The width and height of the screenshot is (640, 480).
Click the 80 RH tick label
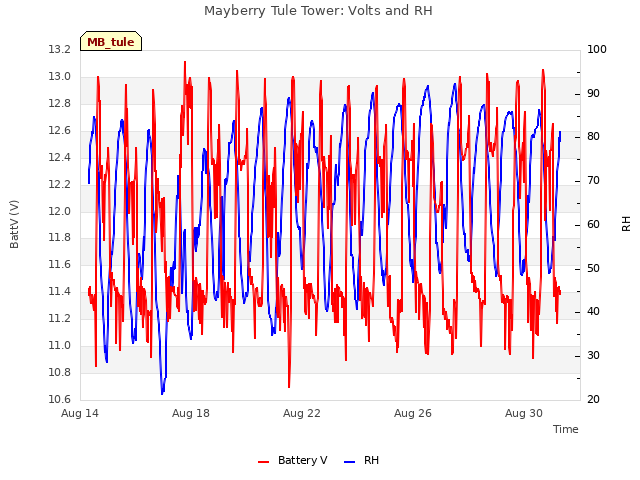[593, 136]
